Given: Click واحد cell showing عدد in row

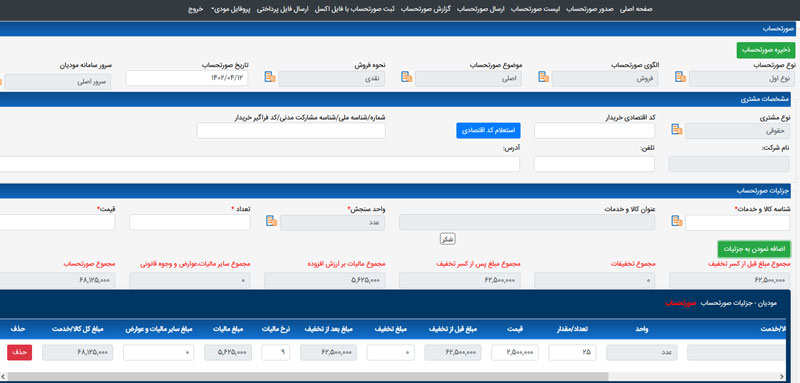Looking at the screenshot, I should coord(641,352).
